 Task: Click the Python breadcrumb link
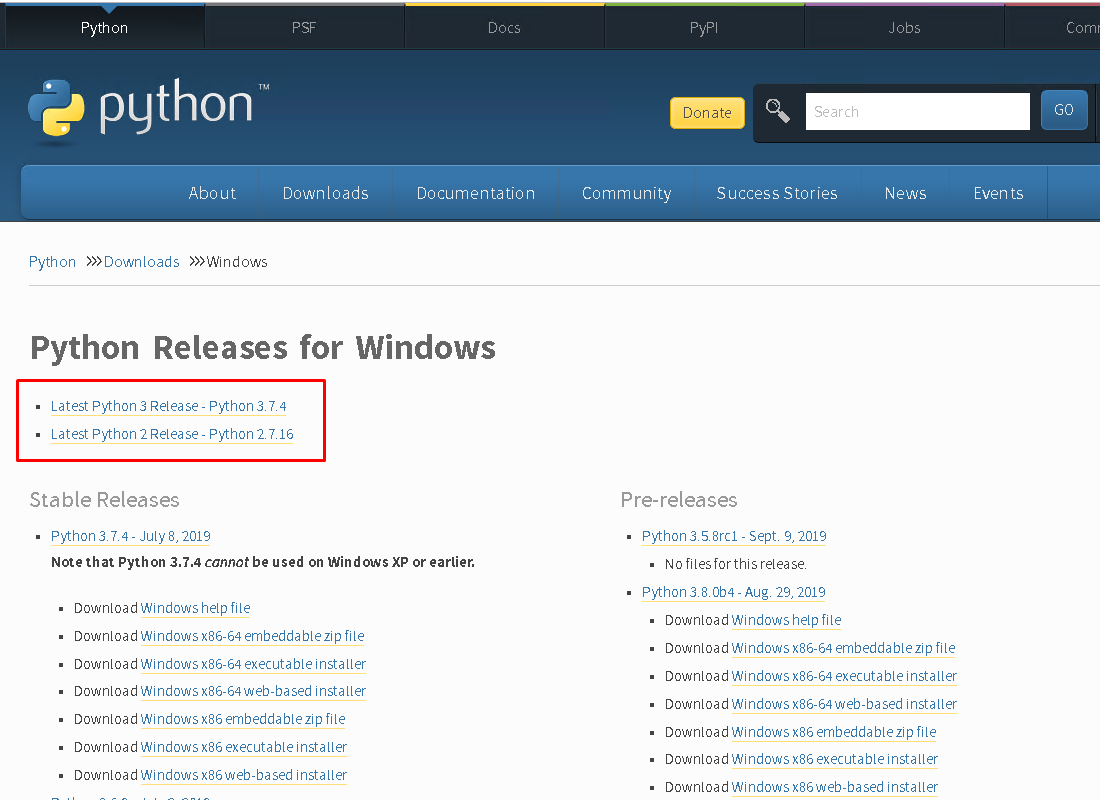coord(53,262)
